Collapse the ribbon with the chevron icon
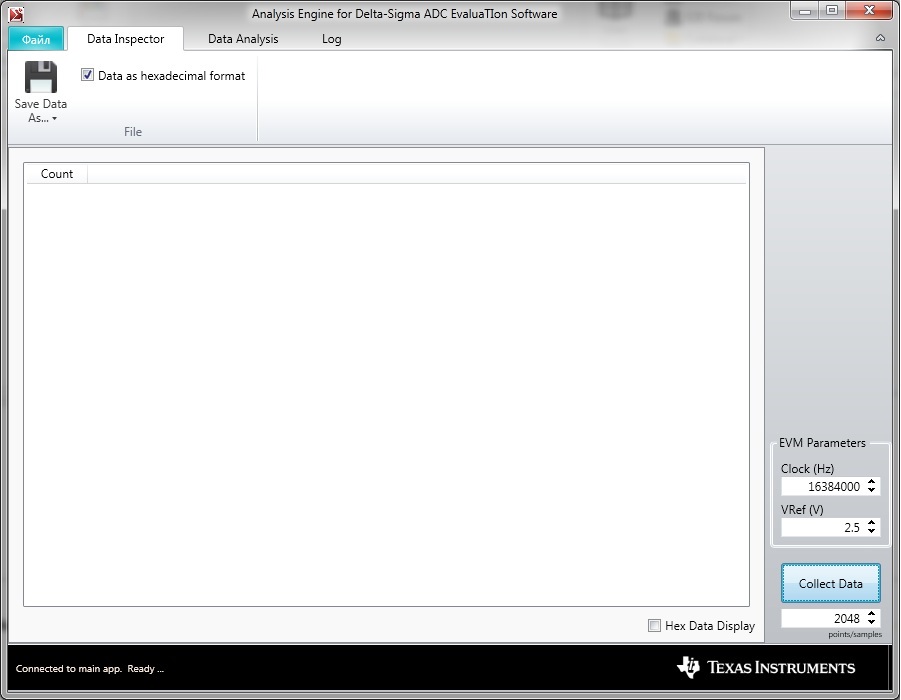Screen dimensions: 901x700 pos(880,38)
